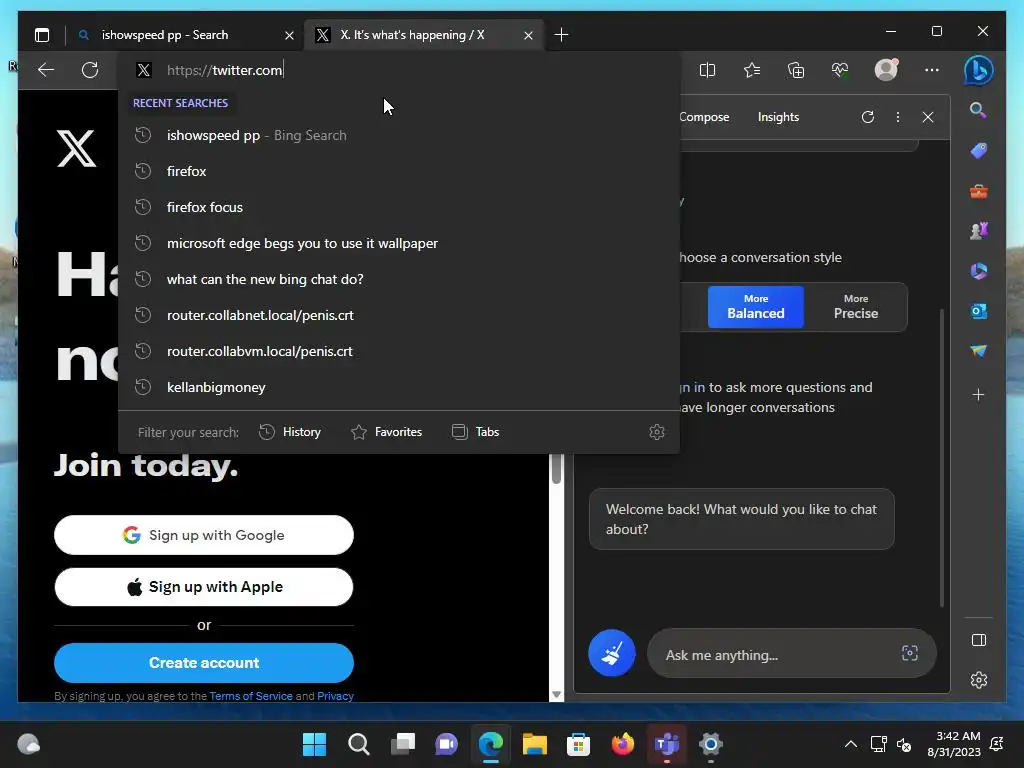Select the 'firefox' recent search

click(x=398, y=171)
